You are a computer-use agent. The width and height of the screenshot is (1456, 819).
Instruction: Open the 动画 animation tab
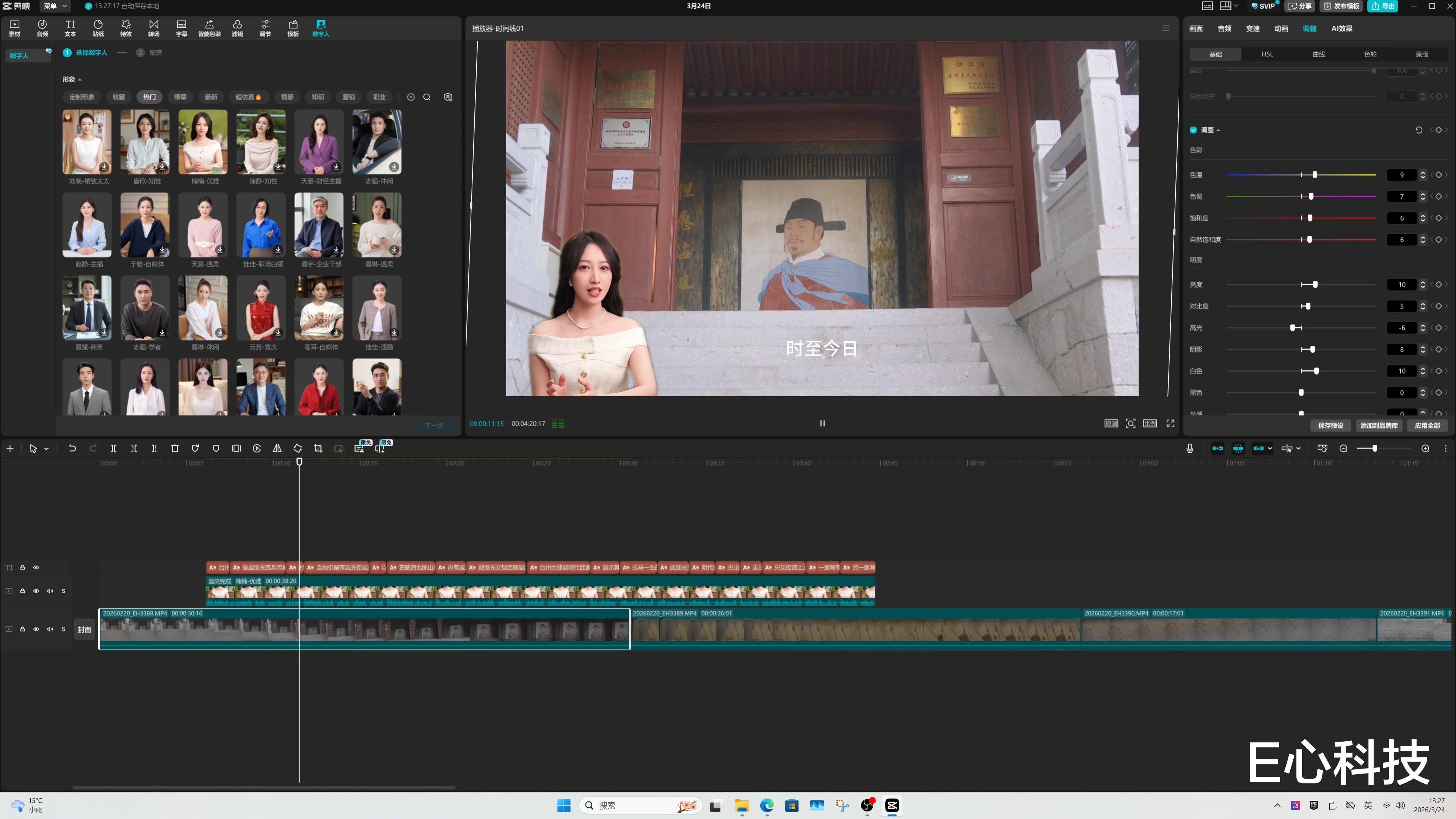(1281, 28)
